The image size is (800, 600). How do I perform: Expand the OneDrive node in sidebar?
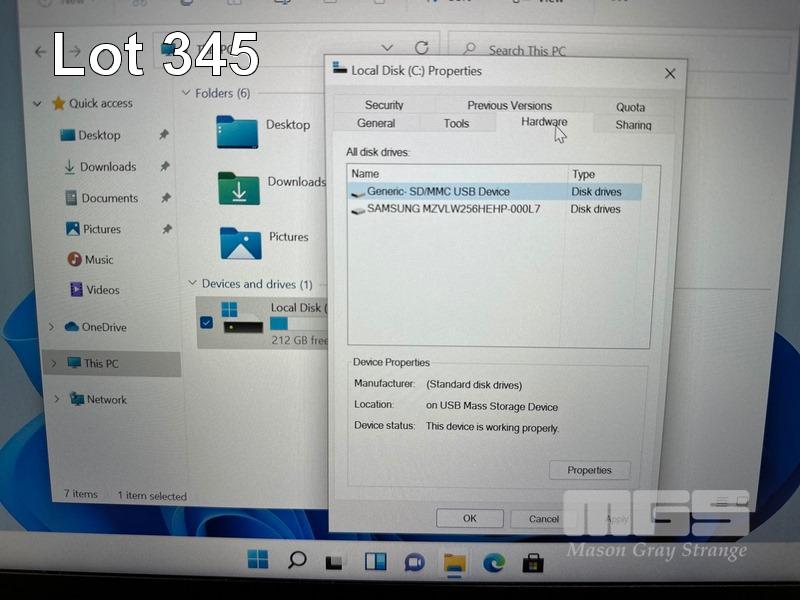click(52, 327)
